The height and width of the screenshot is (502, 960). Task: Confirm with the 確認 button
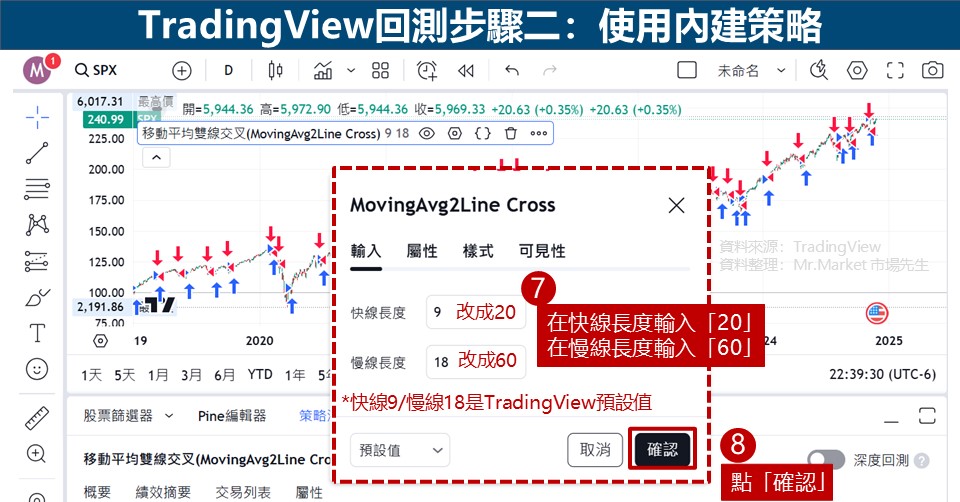pos(662,450)
